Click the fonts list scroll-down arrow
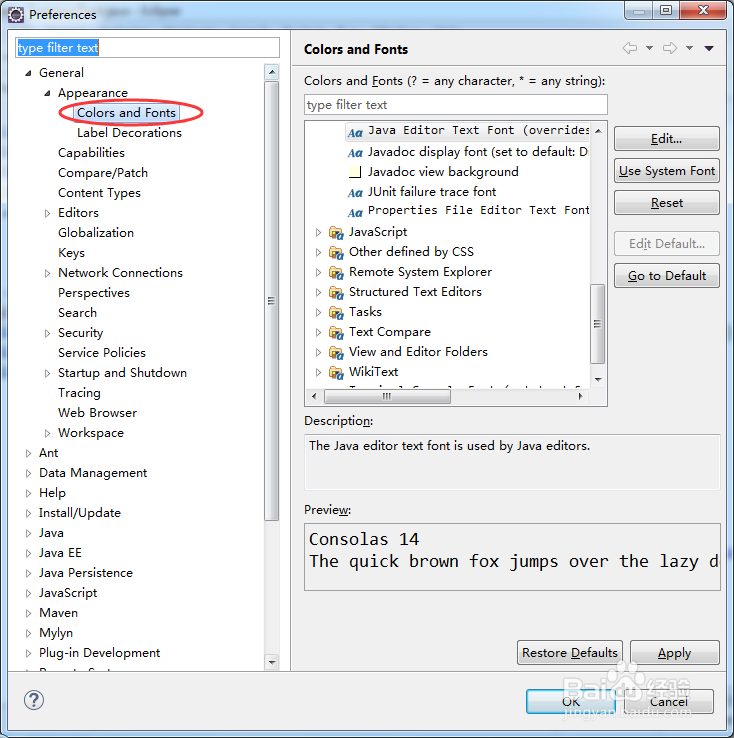734x738 pixels. pyautogui.click(x=598, y=379)
